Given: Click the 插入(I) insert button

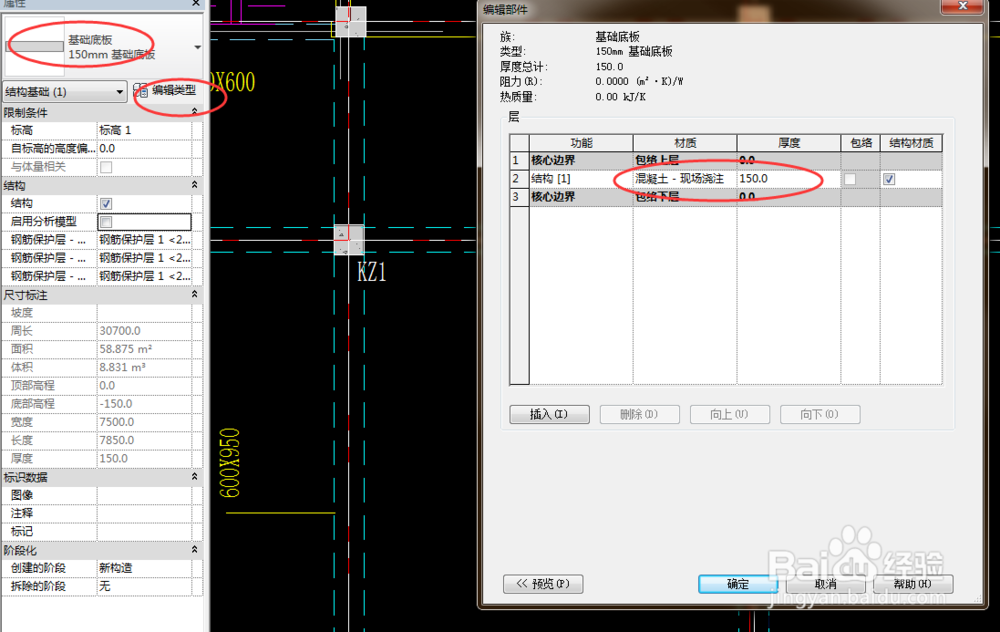Looking at the screenshot, I should pyautogui.click(x=549, y=415).
